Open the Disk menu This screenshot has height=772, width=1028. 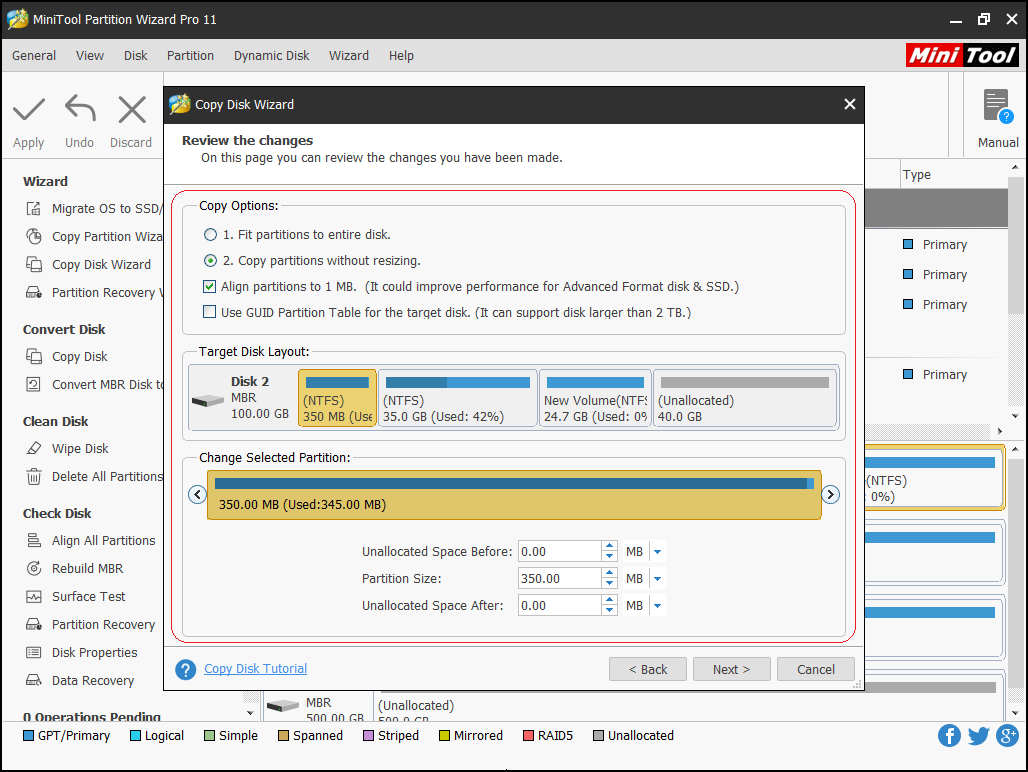pyautogui.click(x=136, y=56)
